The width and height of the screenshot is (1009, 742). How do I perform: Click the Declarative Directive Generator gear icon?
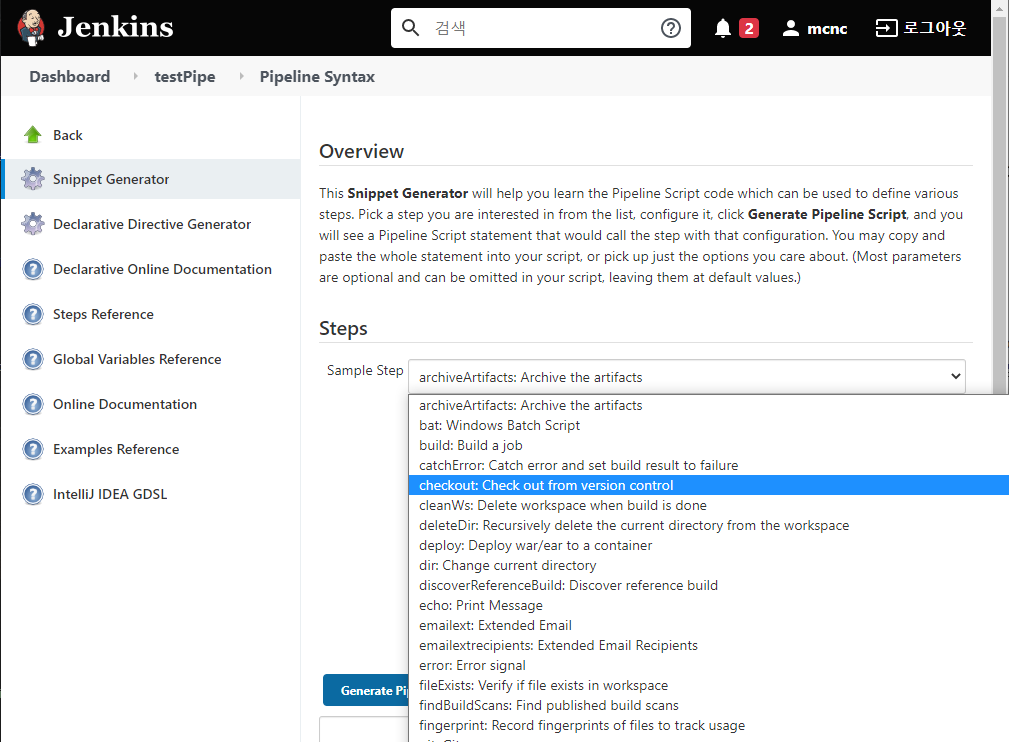coord(33,224)
